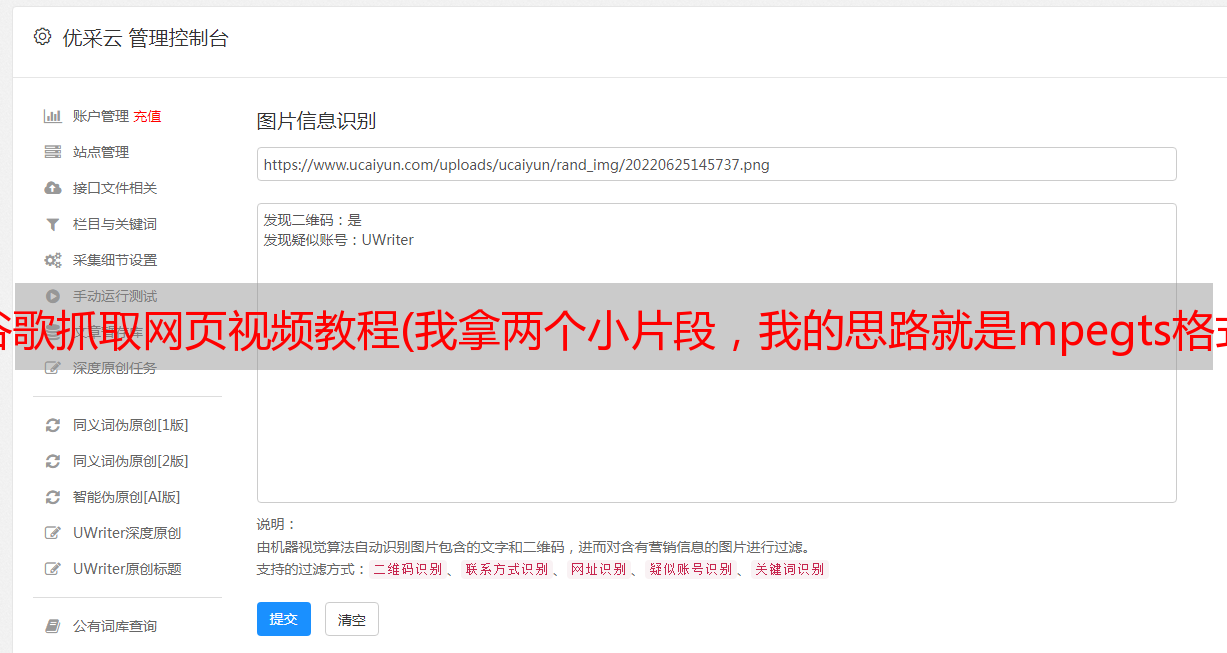The width and height of the screenshot is (1227, 653).
Task: Click the filter funnel icon for 栏目与关键词
Action: click(x=53, y=224)
